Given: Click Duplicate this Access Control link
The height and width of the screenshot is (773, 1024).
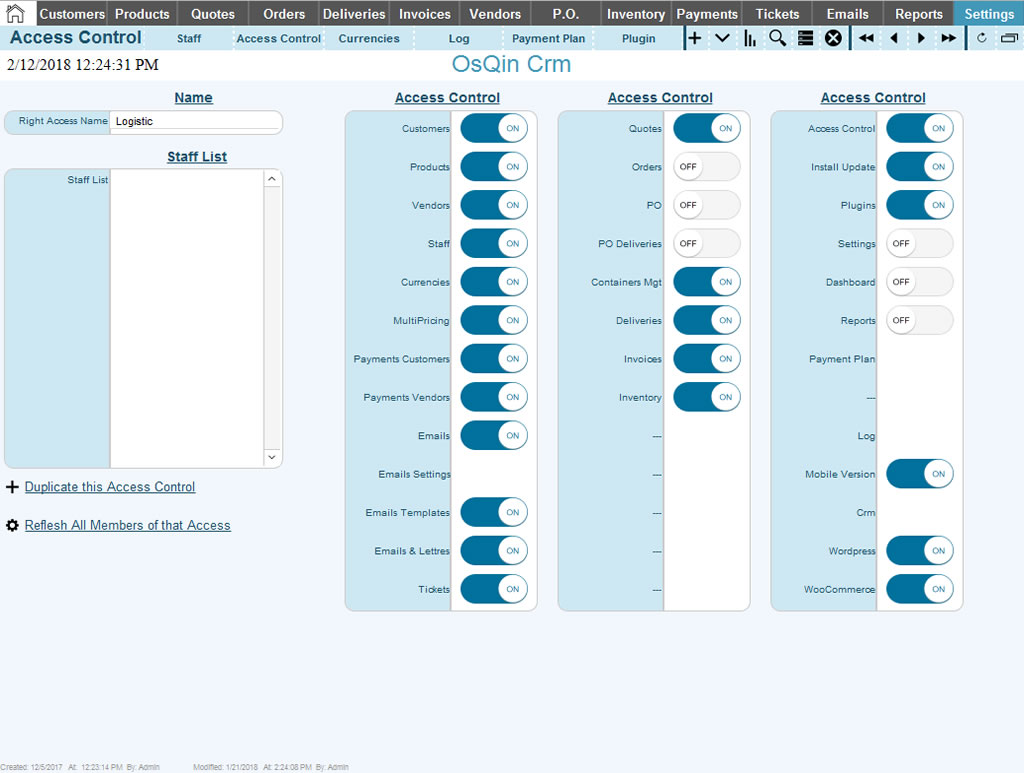Looking at the screenshot, I should pyautogui.click(x=110, y=487).
